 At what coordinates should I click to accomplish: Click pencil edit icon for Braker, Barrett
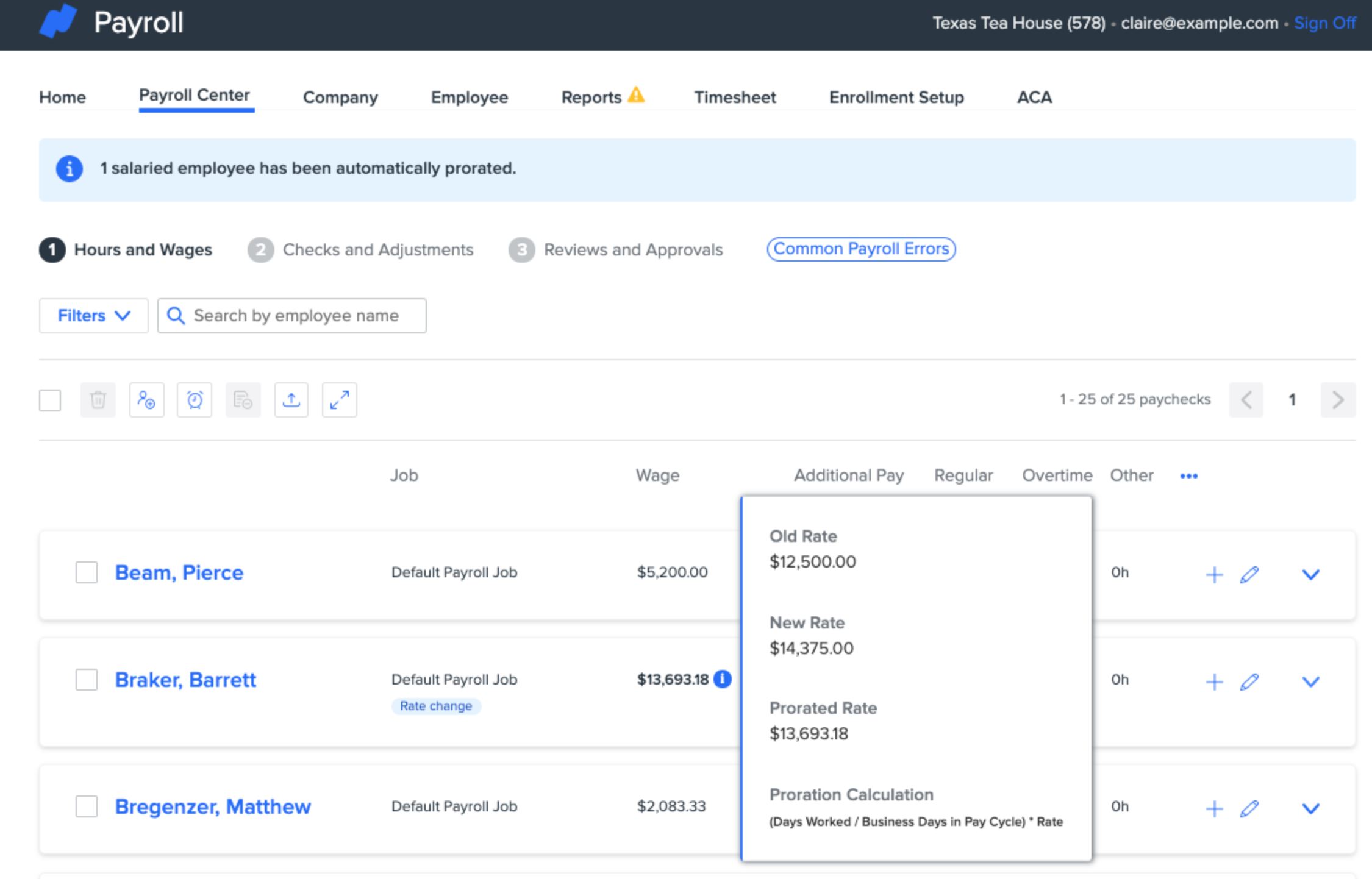pyautogui.click(x=1249, y=681)
